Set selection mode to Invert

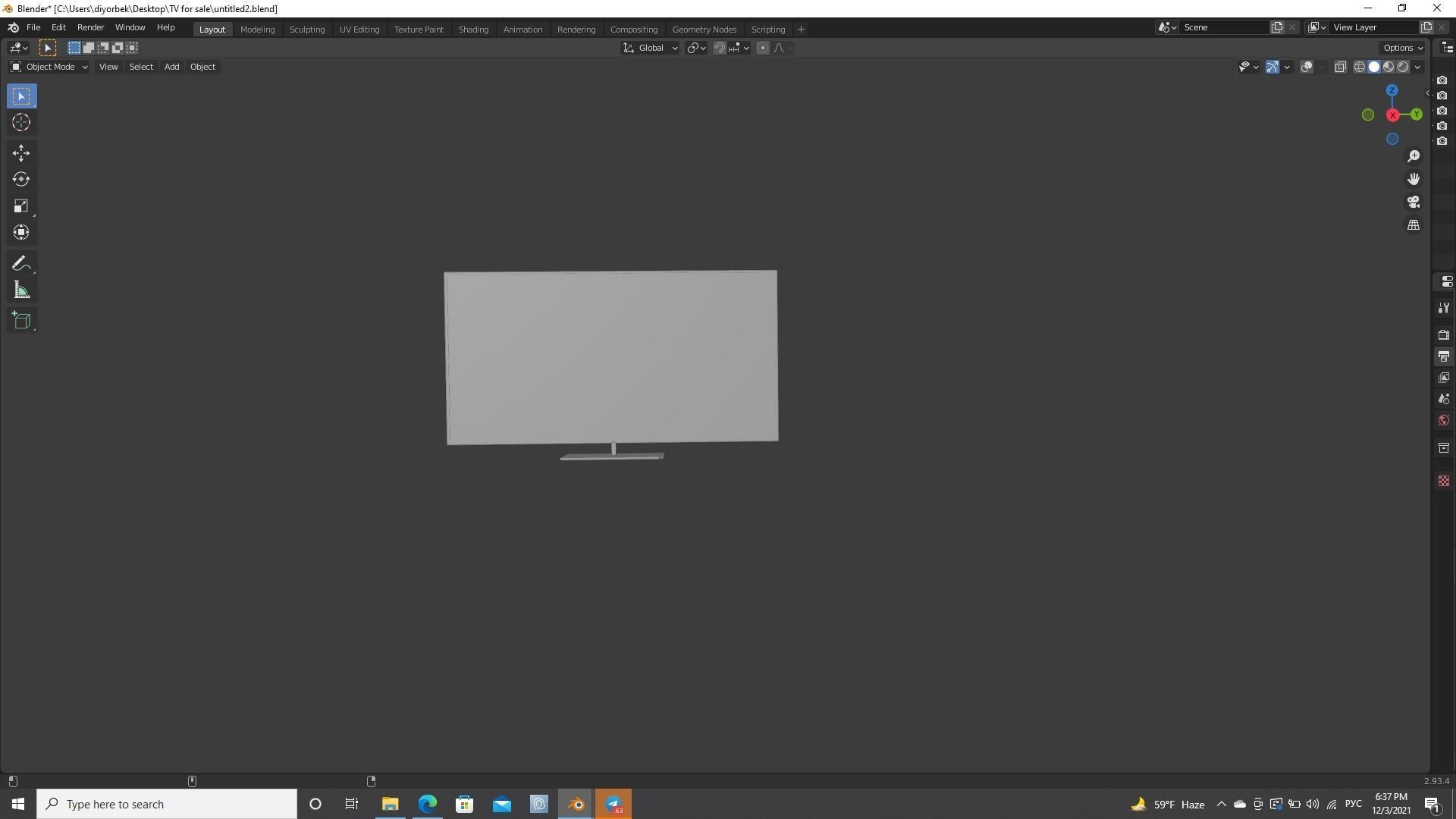[117, 48]
